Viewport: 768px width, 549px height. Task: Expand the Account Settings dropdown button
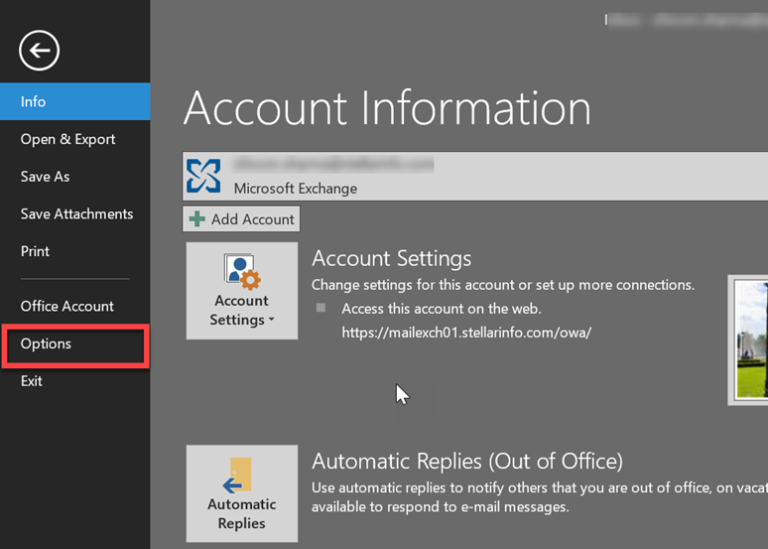pyautogui.click(x=242, y=290)
